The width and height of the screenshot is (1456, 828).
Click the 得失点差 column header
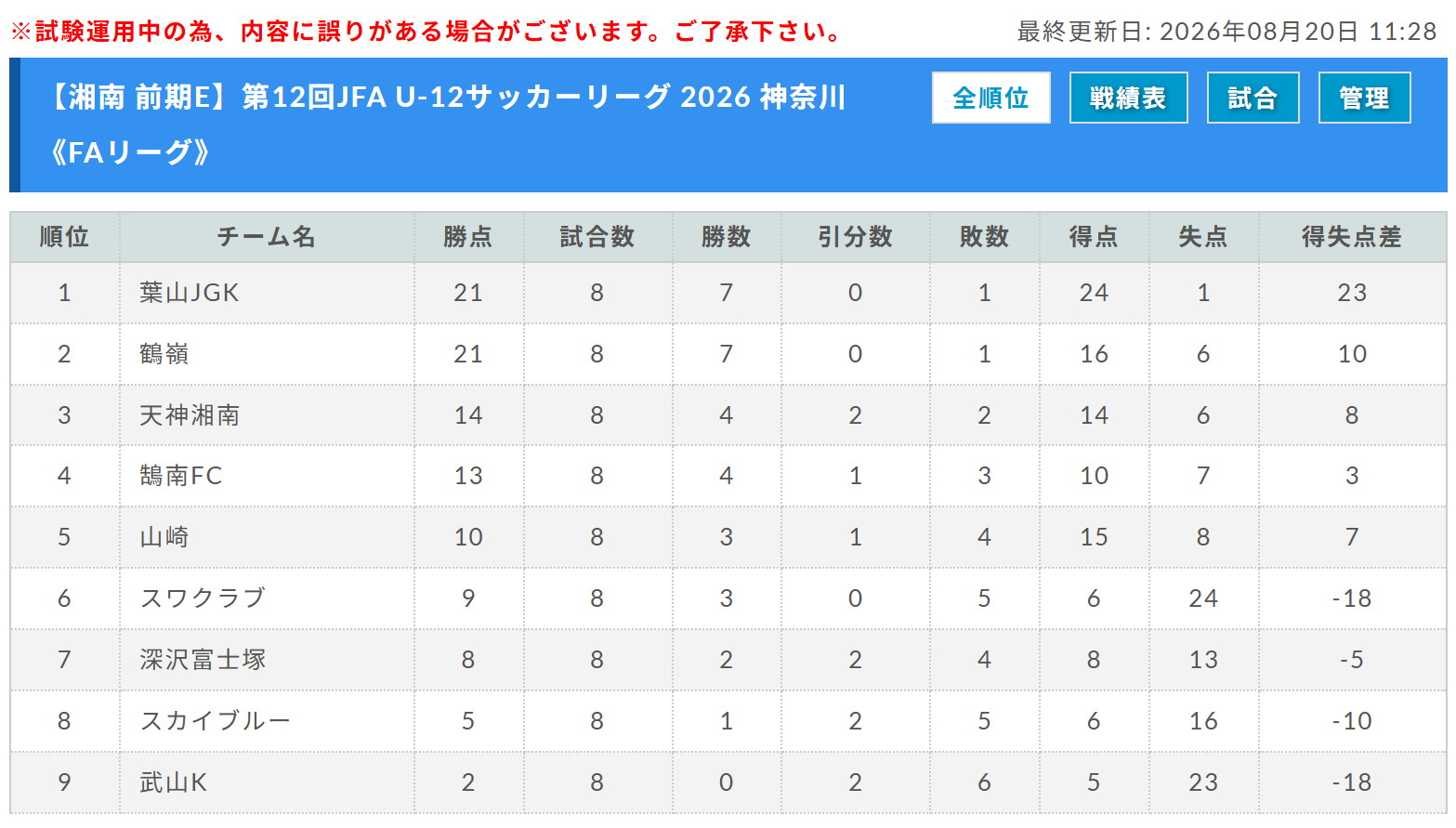[x=1352, y=237]
